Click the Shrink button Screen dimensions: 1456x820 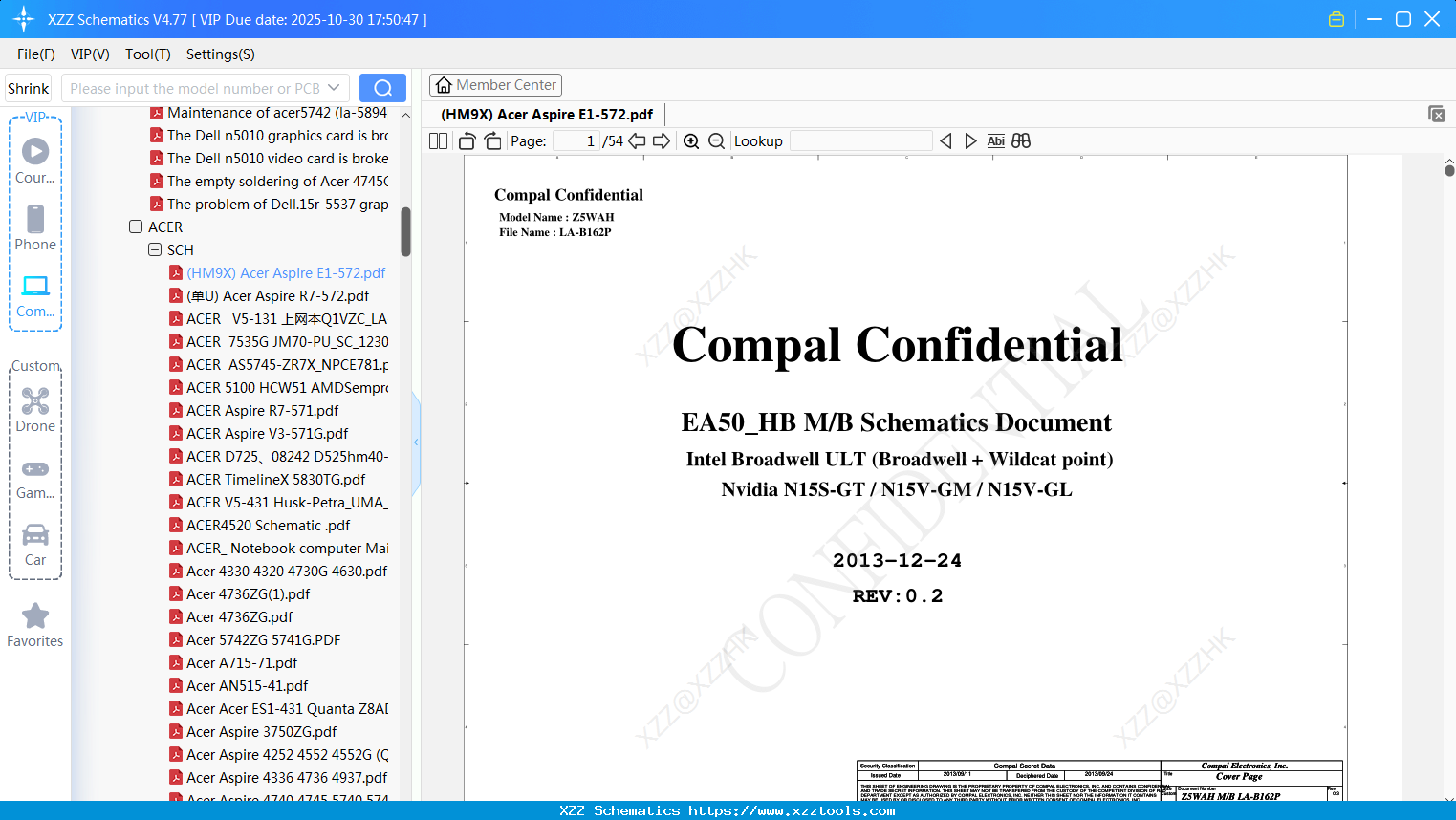tap(29, 88)
